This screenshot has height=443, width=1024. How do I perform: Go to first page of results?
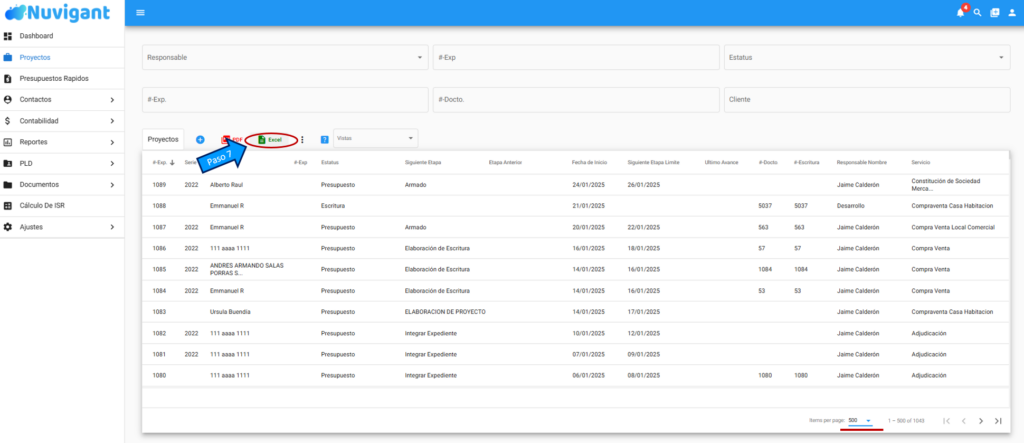point(947,421)
